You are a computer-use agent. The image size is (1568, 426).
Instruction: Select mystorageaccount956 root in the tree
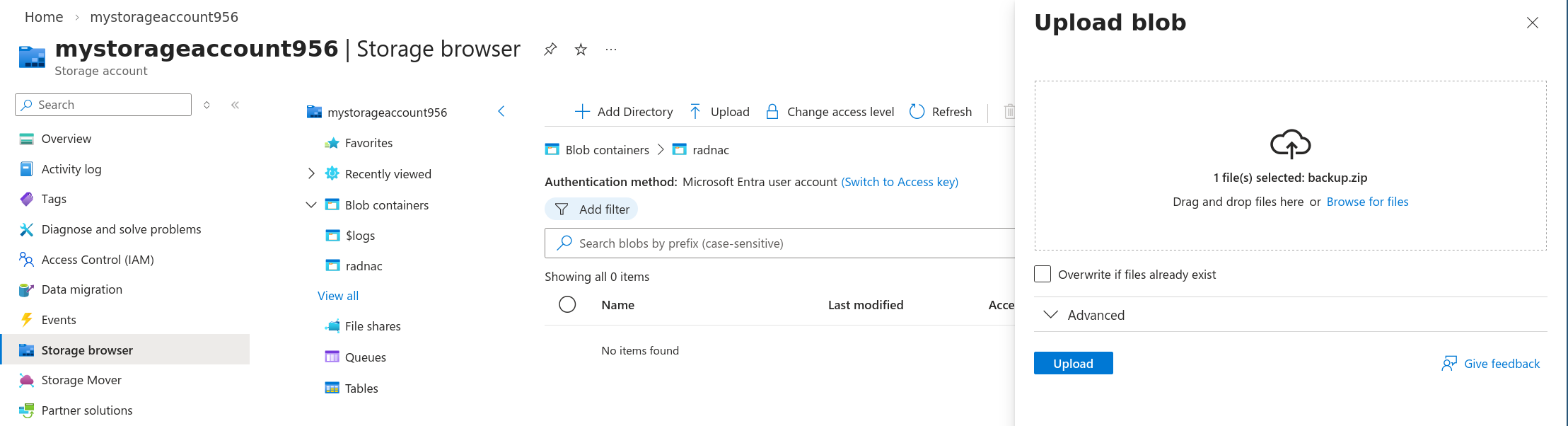tap(387, 112)
